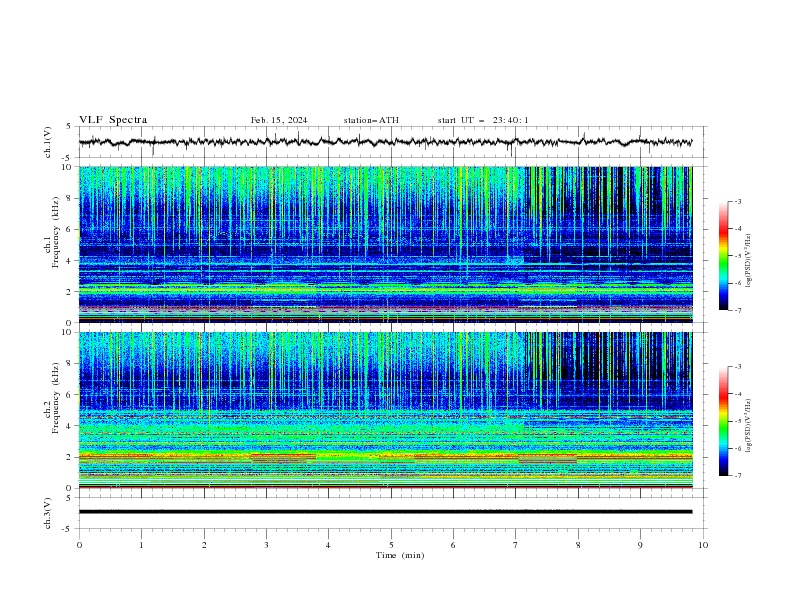The width and height of the screenshot is (792, 612).
Task: Click time axis tick label "4"
Action: 328,545
